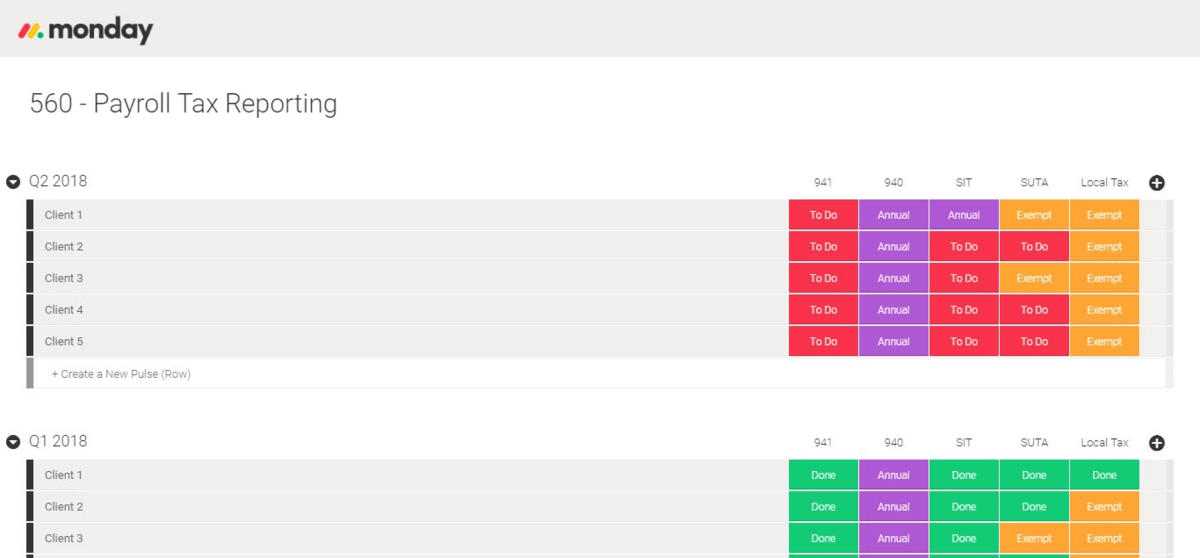Add a column to Q2 2018 group
The image size is (1200, 558).
tap(1157, 183)
